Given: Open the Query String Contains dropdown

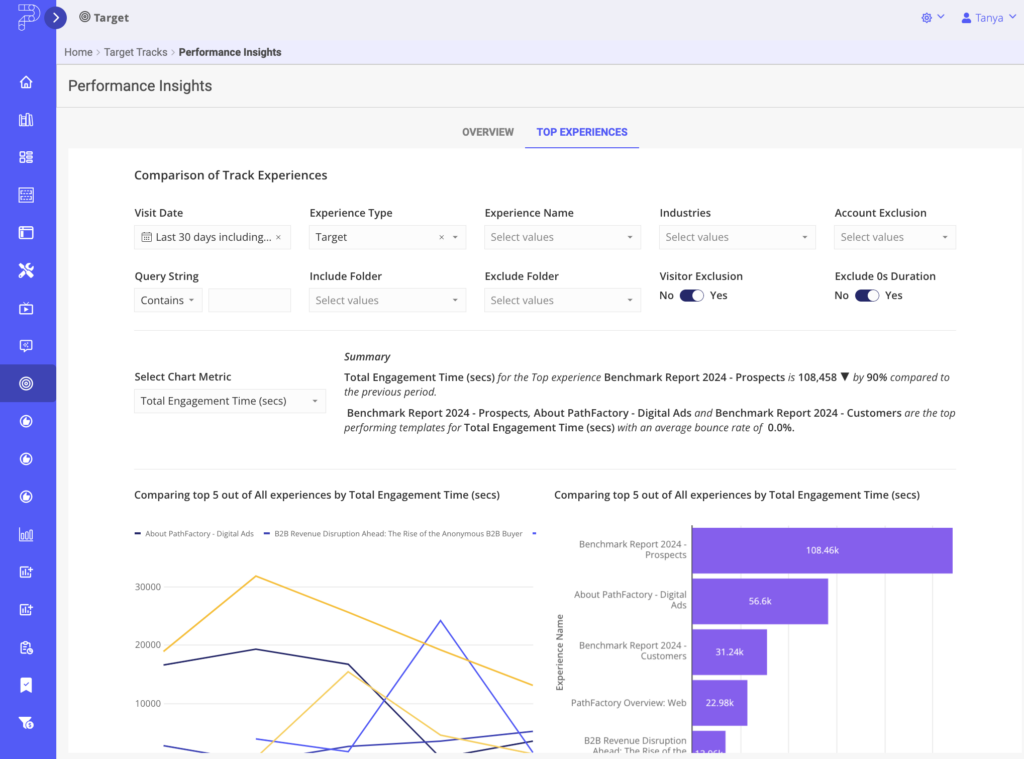Looking at the screenshot, I should coord(168,300).
